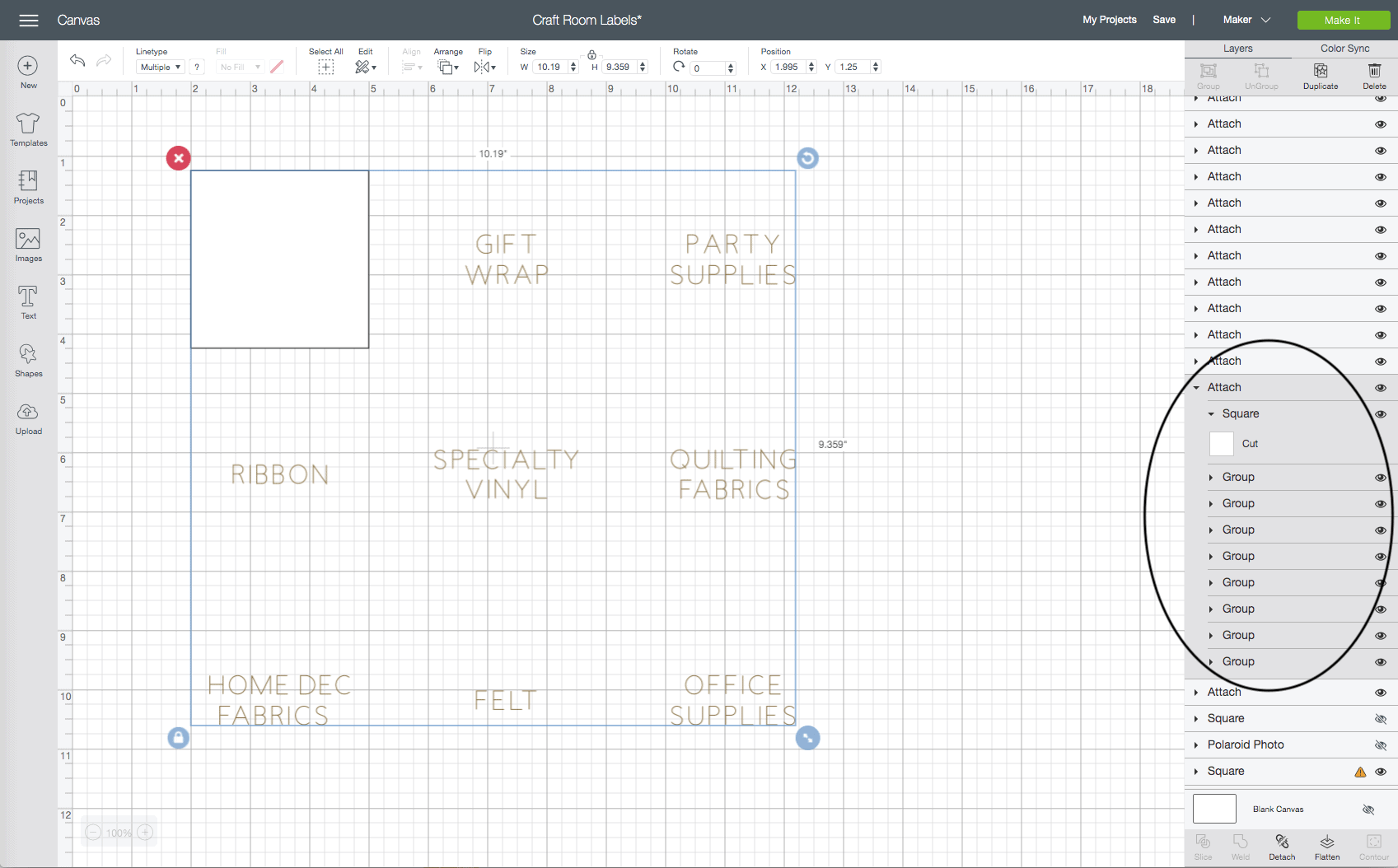
Task: Open My Projects
Action: pyautogui.click(x=1109, y=20)
